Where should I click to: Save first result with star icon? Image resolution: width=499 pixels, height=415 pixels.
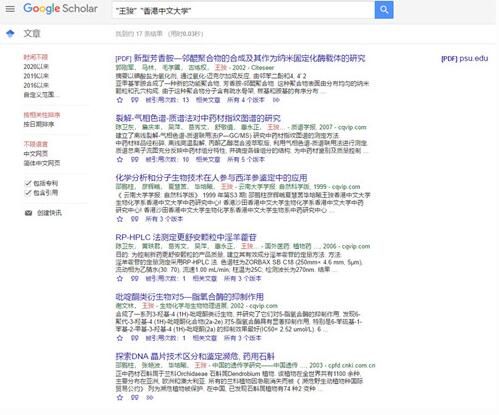tap(120, 100)
